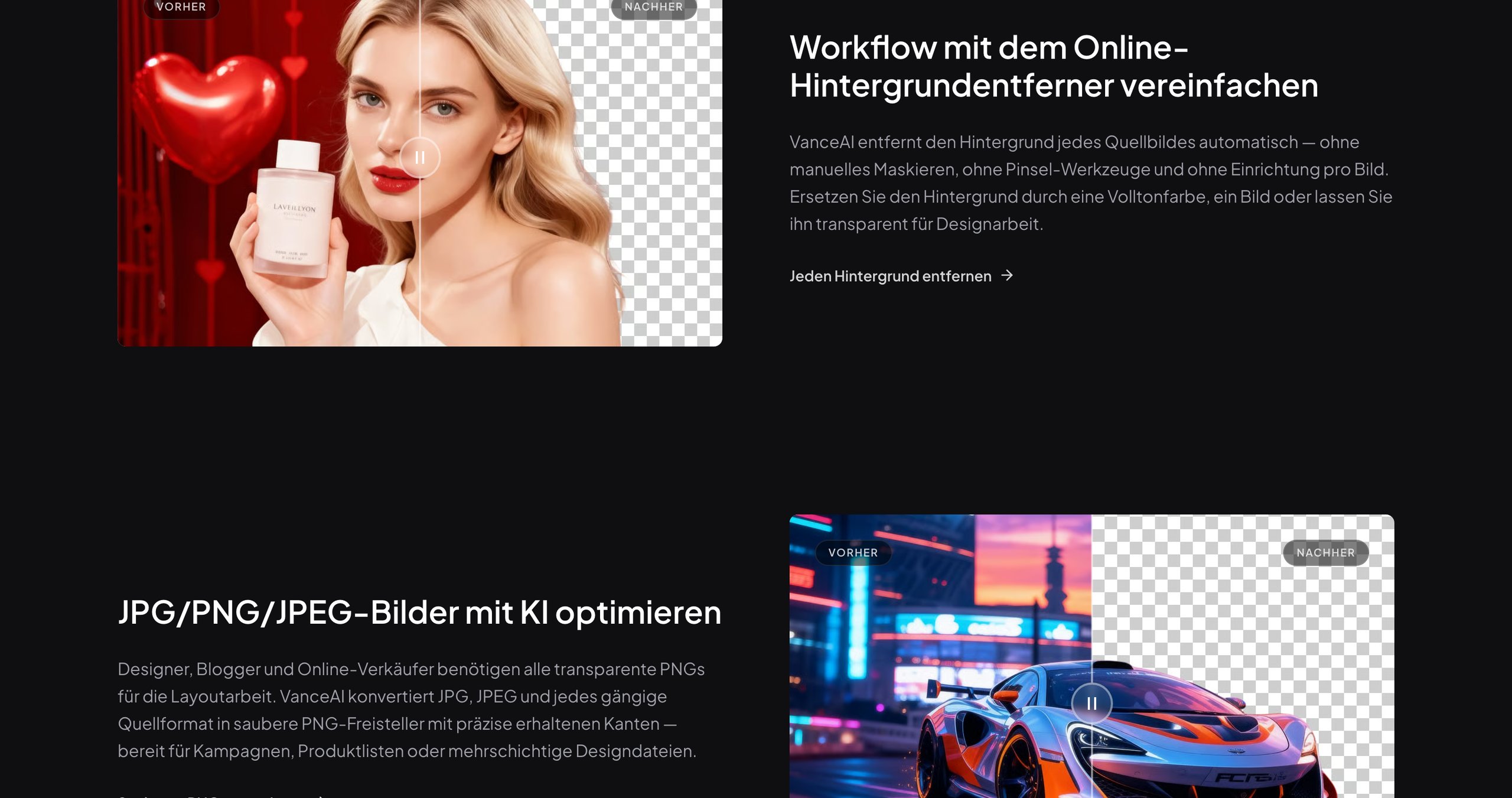This screenshot has width=1512, height=798.
Task: Open the 'Jeden Hintergrund entfernen' link
Action: point(901,276)
